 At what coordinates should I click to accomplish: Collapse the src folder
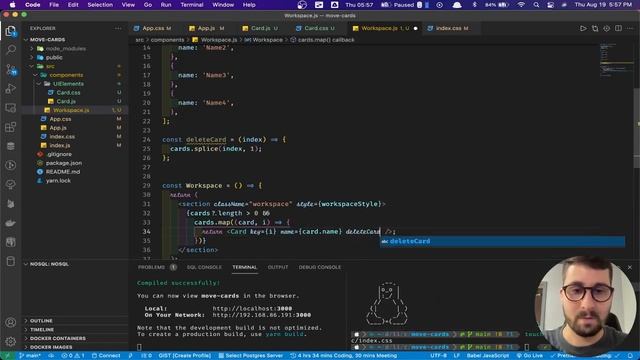point(50,66)
